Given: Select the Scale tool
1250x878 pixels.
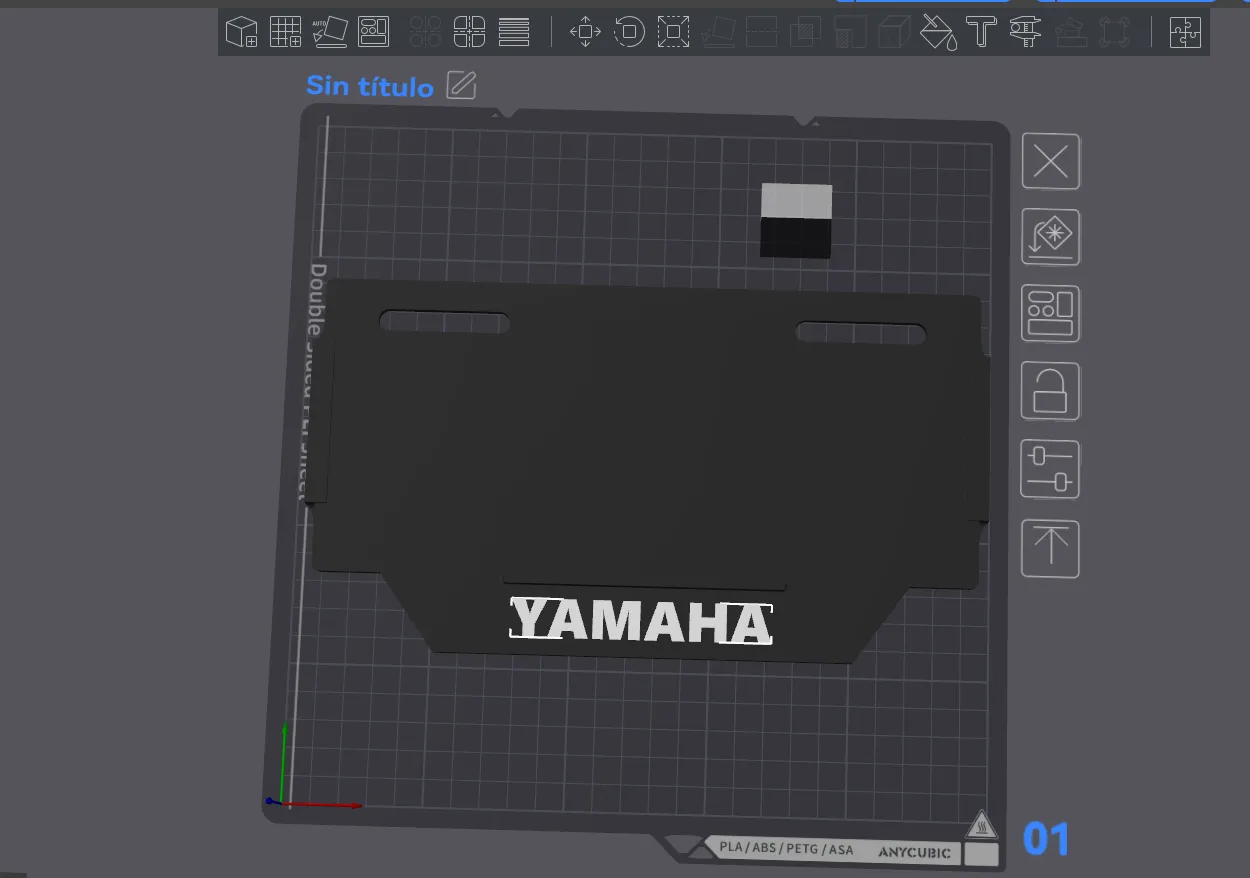Looking at the screenshot, I should click(673, 32).
